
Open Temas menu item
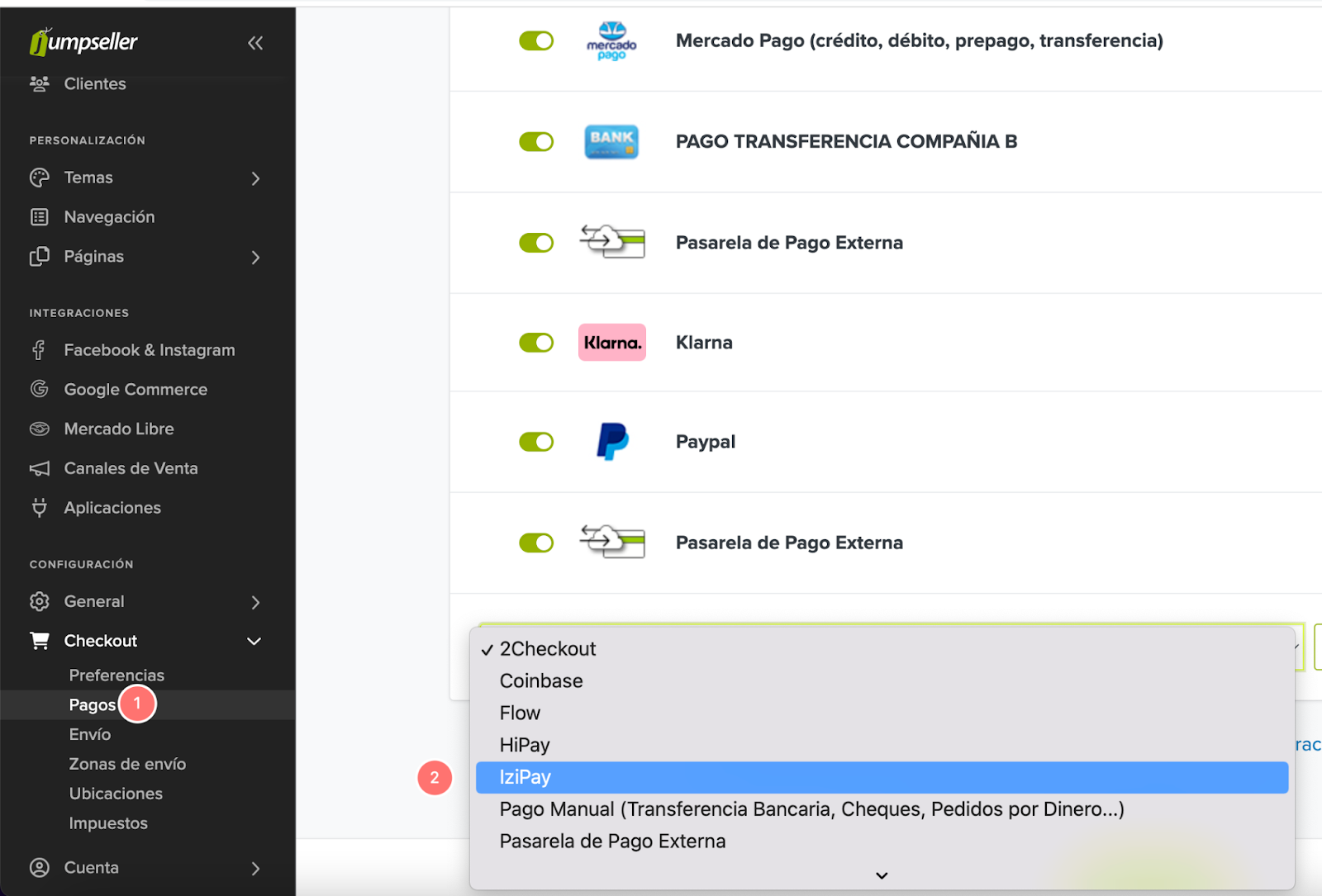tap(88, 178)
